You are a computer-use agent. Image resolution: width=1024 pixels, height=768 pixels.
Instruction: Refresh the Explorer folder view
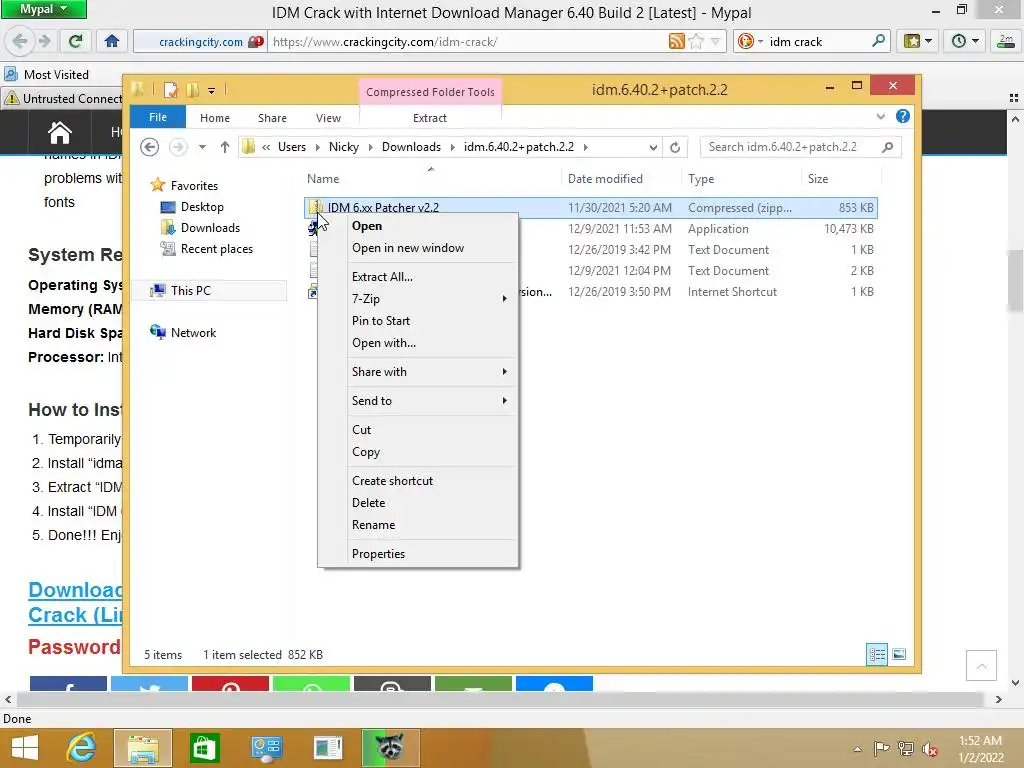[675, 147]
